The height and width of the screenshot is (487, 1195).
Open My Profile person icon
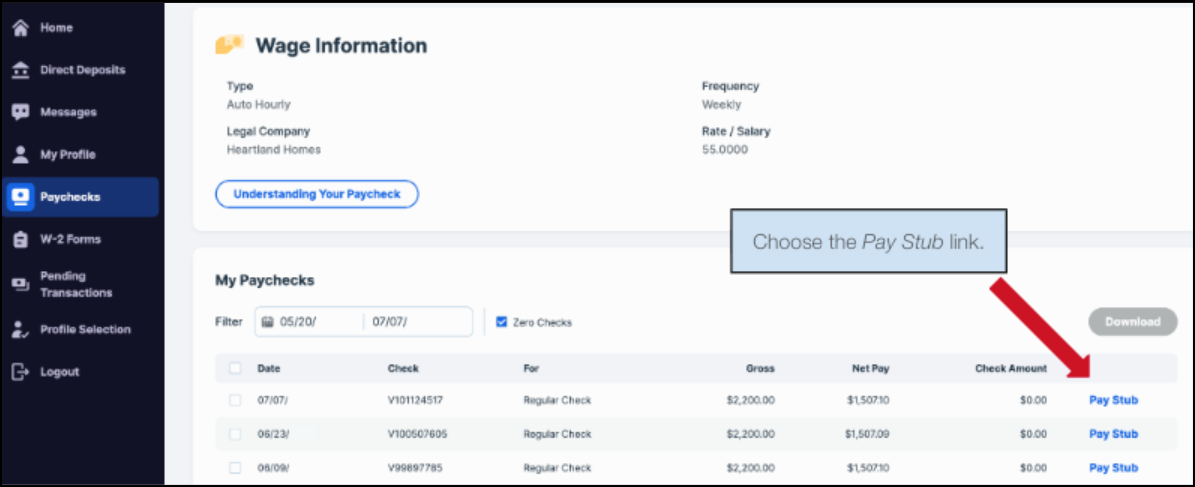[20, 155]
